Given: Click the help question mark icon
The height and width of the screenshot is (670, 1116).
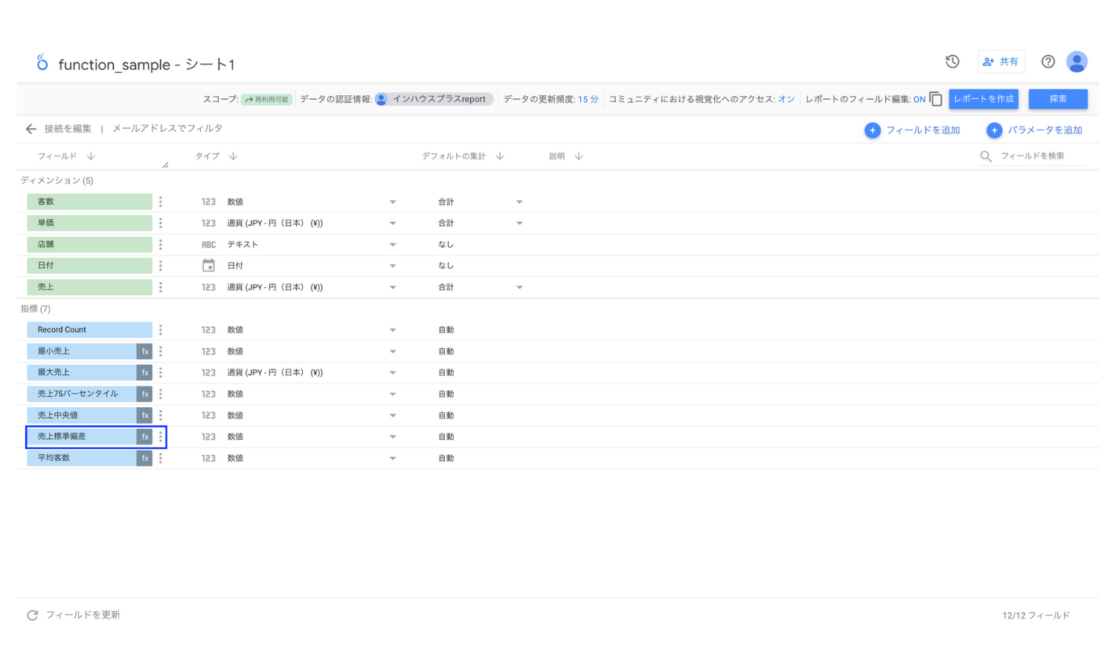Looking at the screenshot, I should pos(1047,61).
